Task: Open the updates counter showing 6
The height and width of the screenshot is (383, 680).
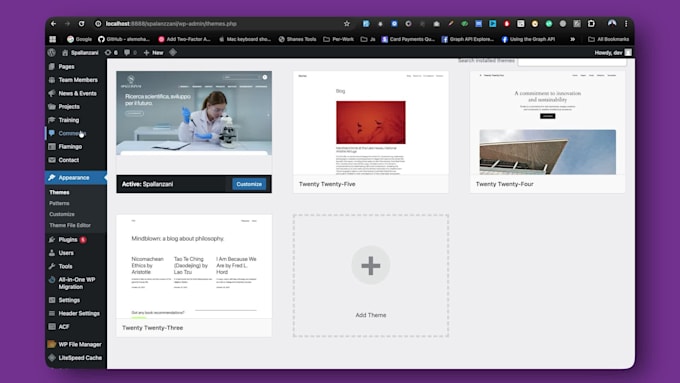Action: (x=111, y=52)
